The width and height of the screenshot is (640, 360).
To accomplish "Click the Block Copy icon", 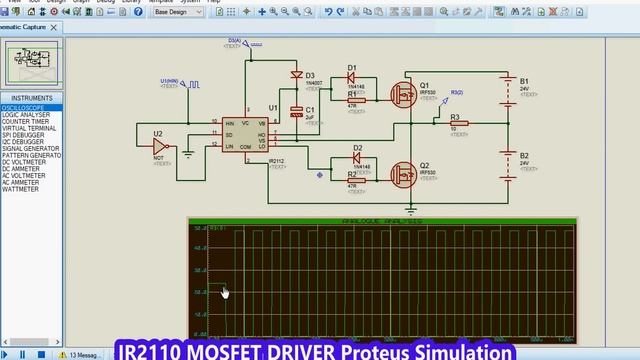I will tap(394, 12).
